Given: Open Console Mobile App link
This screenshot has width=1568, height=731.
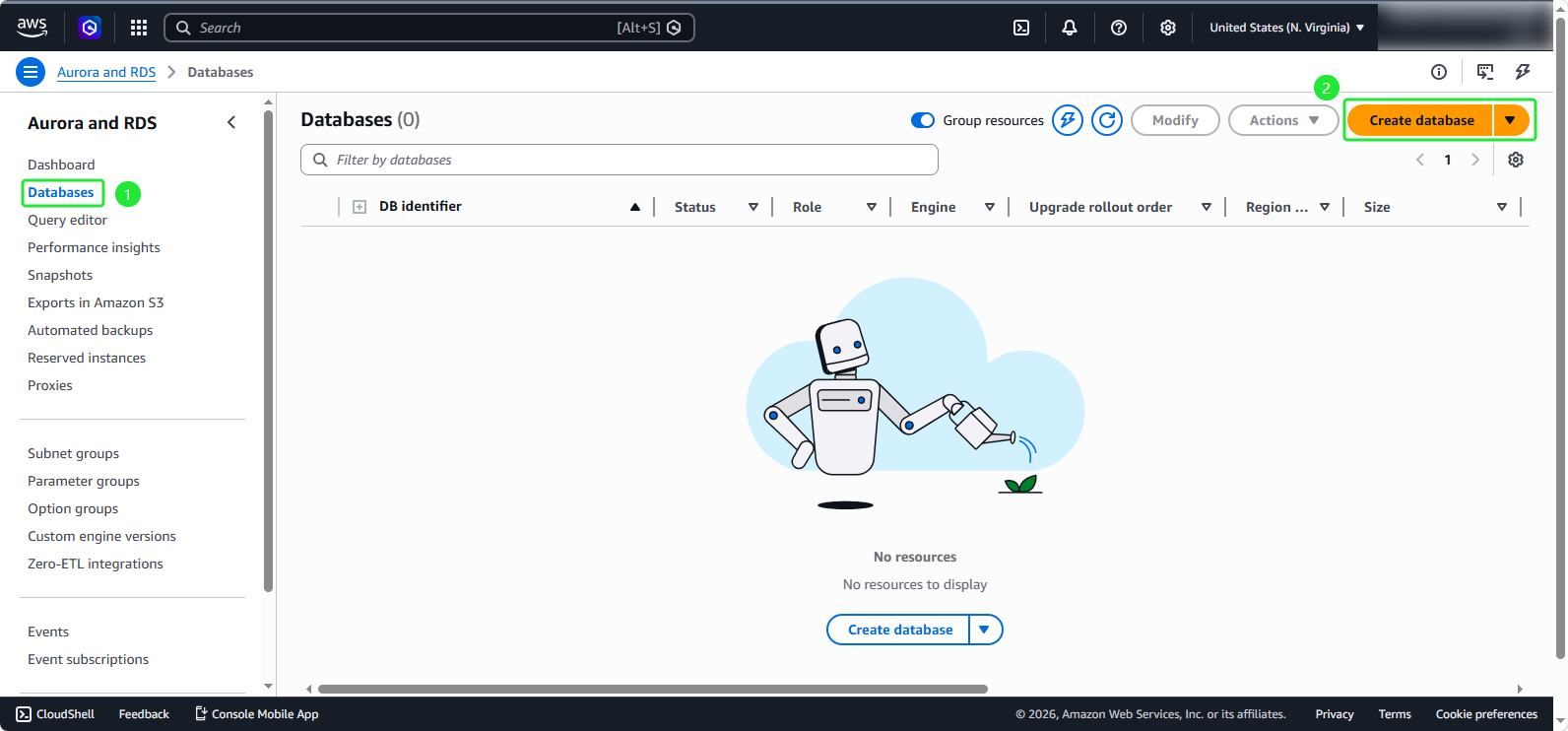Looking at the screenshot, I should [x=256, y=714].
